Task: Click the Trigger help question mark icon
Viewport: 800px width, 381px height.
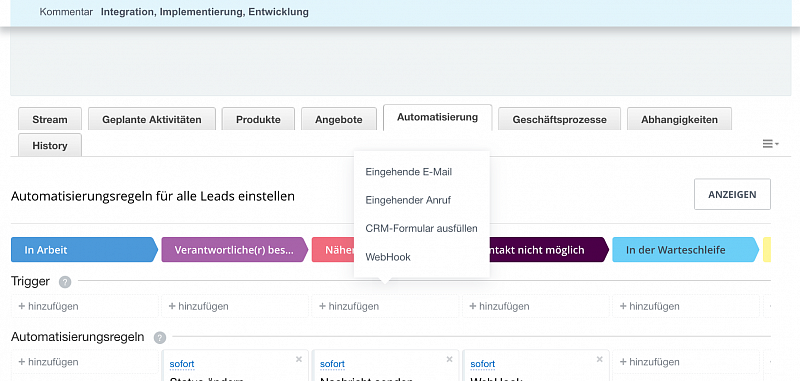Action: [65, 282]
